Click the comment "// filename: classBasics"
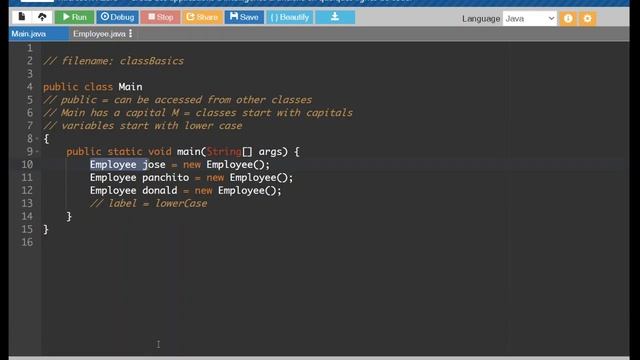Image resolution: width=640 pixels, height=360 pixels. 113,61
